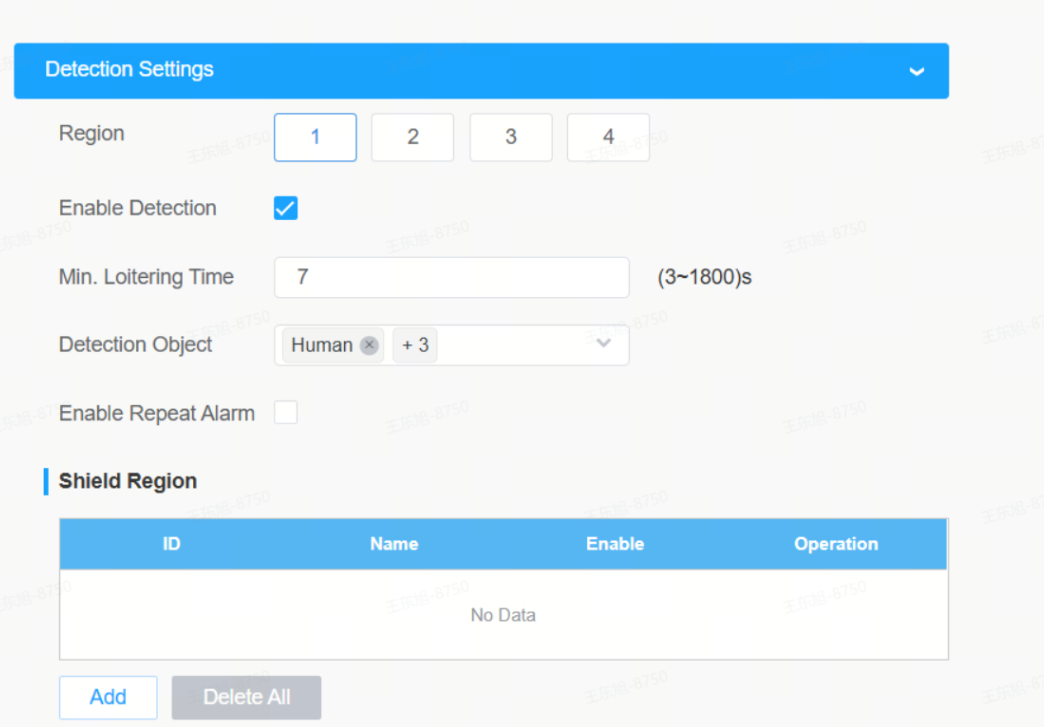Click the Delete All button

246,697
